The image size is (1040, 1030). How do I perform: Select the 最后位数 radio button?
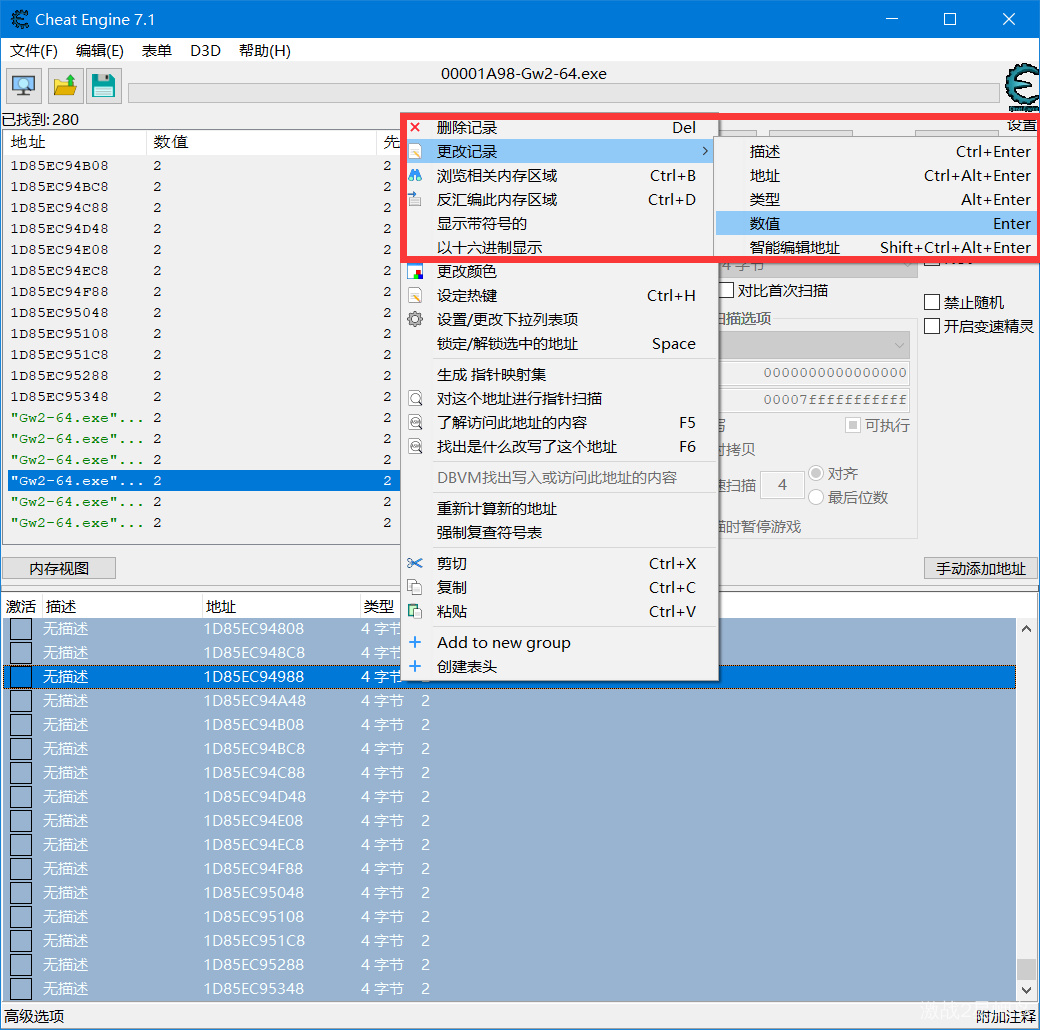point(816,497)
